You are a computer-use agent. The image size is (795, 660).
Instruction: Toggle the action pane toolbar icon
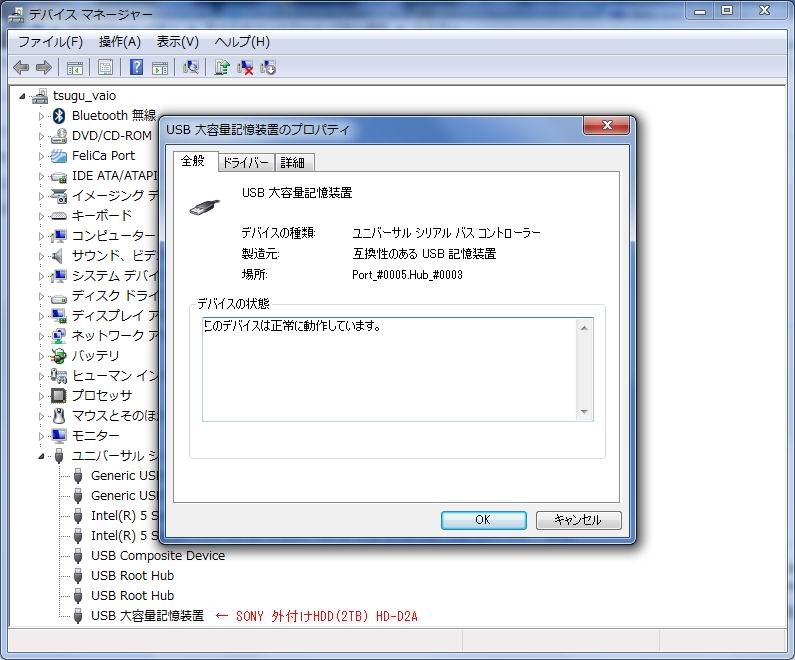[160, 67]
